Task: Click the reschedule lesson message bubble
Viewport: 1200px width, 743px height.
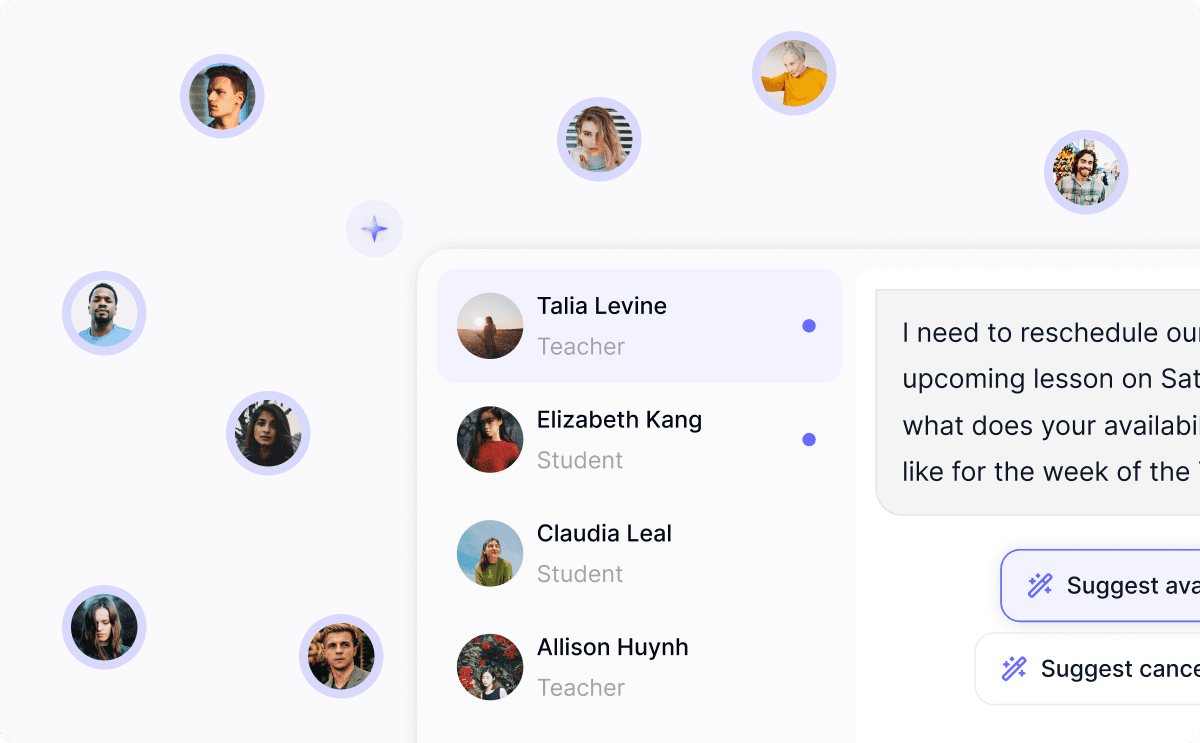Action: coord(1038,402)
